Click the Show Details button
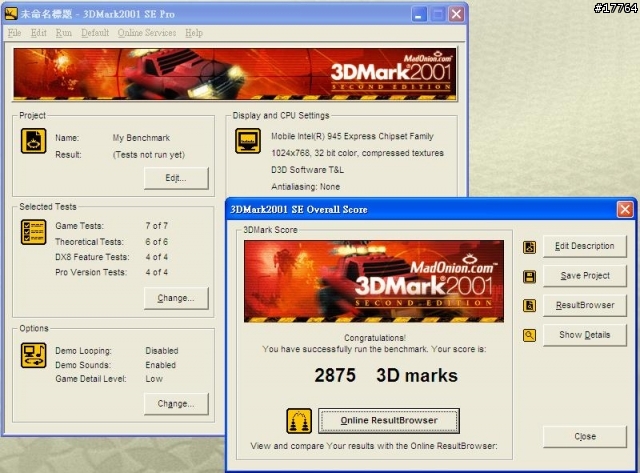This screenshot has height=473, width=640. point(584,335)
